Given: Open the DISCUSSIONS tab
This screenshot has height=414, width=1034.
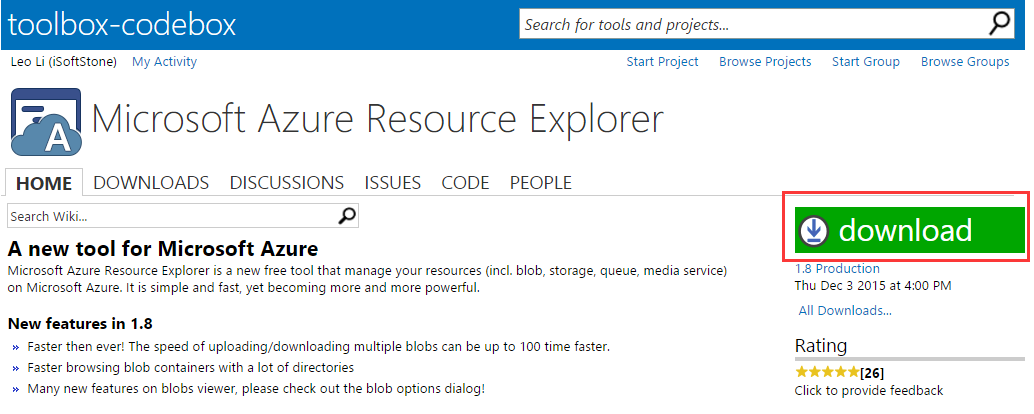Looking at the screenshot, I should click(287, 183).
